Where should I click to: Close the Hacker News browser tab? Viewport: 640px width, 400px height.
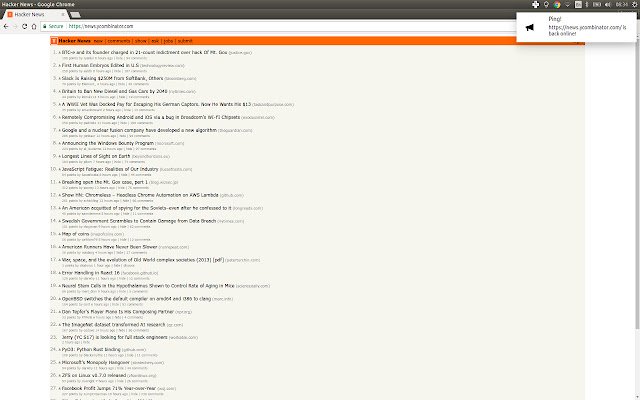63,15
